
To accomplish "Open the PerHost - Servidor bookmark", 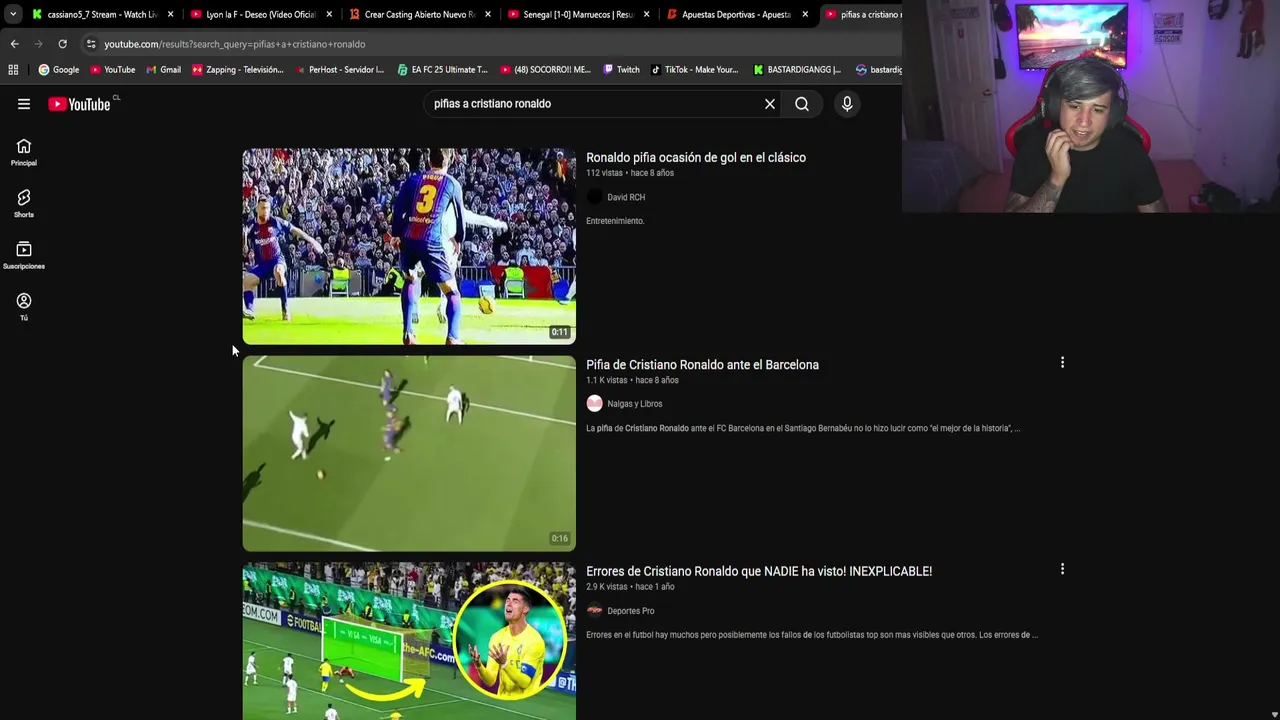I will pos(338,70).
